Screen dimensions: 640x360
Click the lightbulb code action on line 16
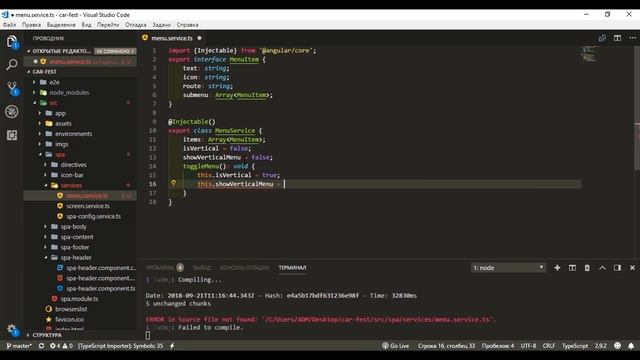point(173,183)
